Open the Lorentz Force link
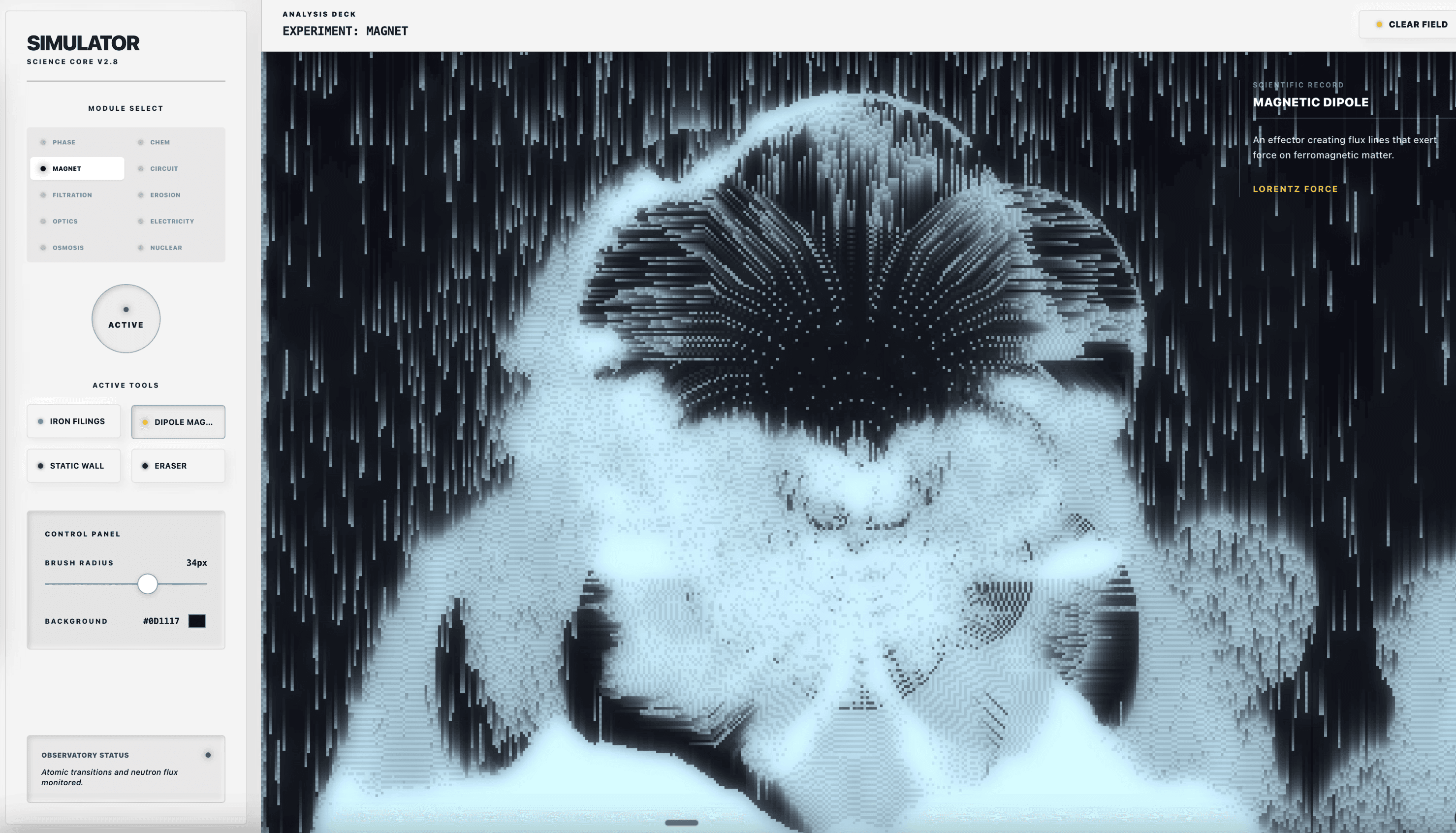This screenshot has width=1456, height=833. click(x=1295, y=189)
